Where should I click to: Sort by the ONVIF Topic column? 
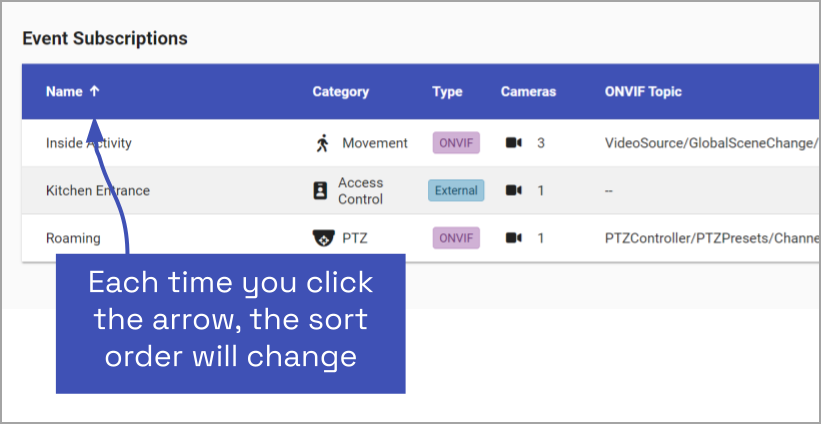pyautogui.click(x=643, y=91)
